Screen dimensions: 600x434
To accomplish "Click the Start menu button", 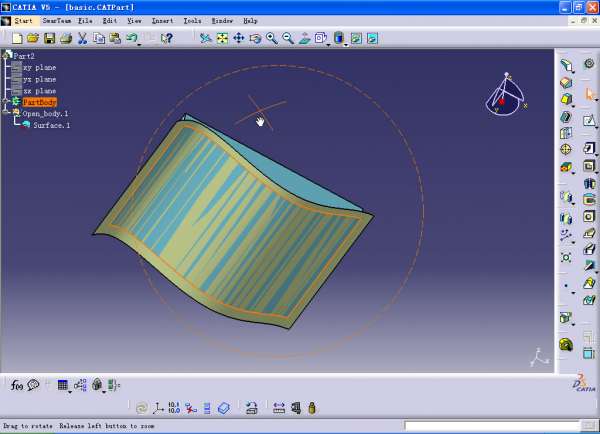I will coord(23,20).
